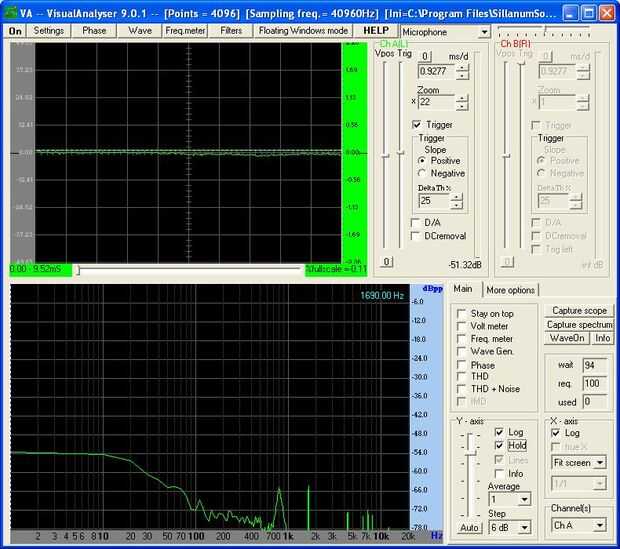Uncheck the Ch A Trigger checkbox
The image size is (620, 549).
418,125
